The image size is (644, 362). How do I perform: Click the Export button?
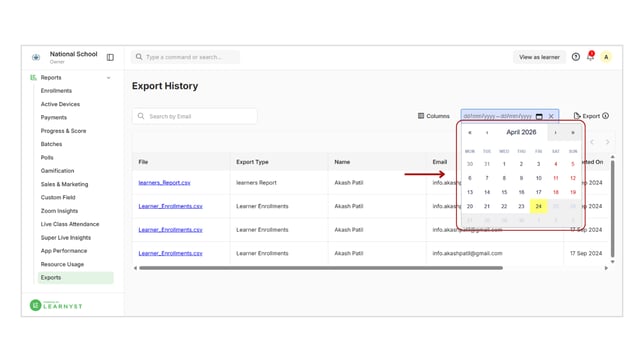pyautogui.click(x=586, y=116)
